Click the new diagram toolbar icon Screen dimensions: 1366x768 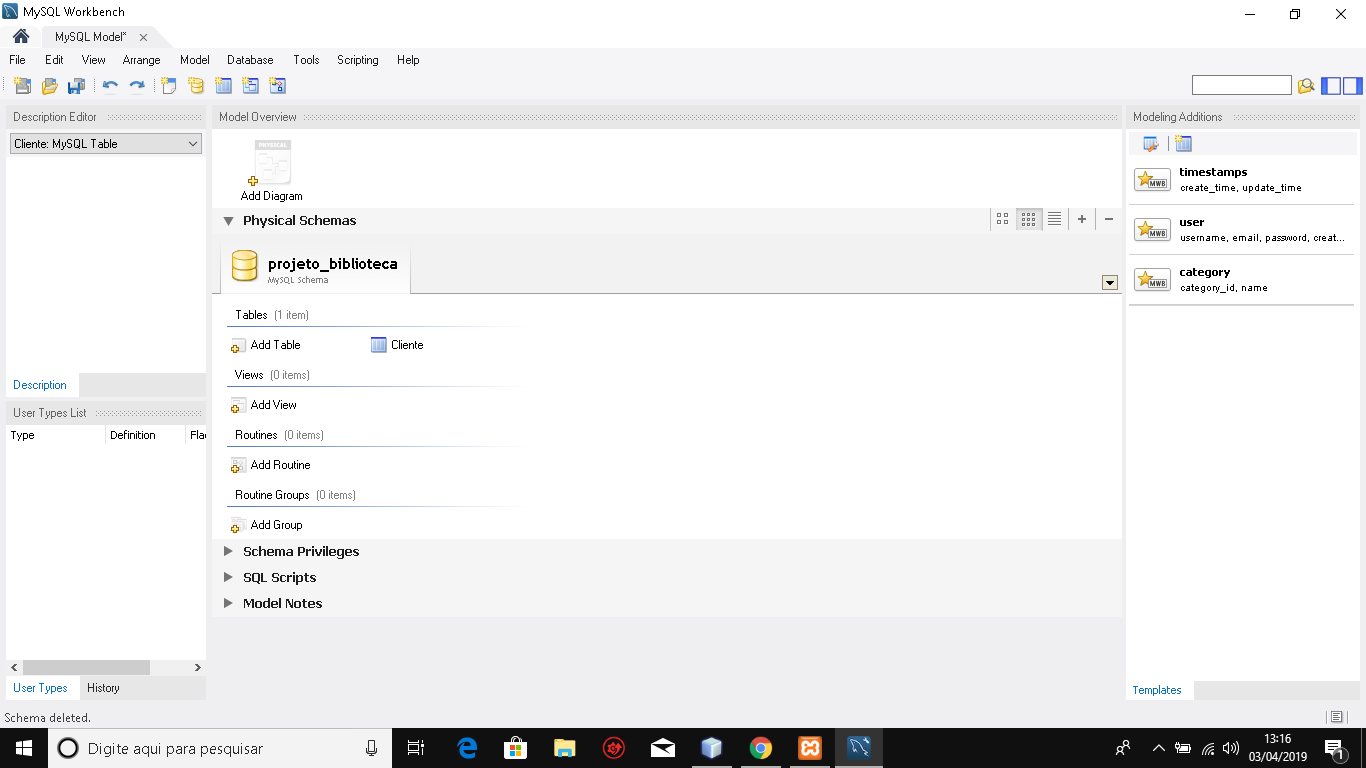pyautogui.click(x=169, y=86)
